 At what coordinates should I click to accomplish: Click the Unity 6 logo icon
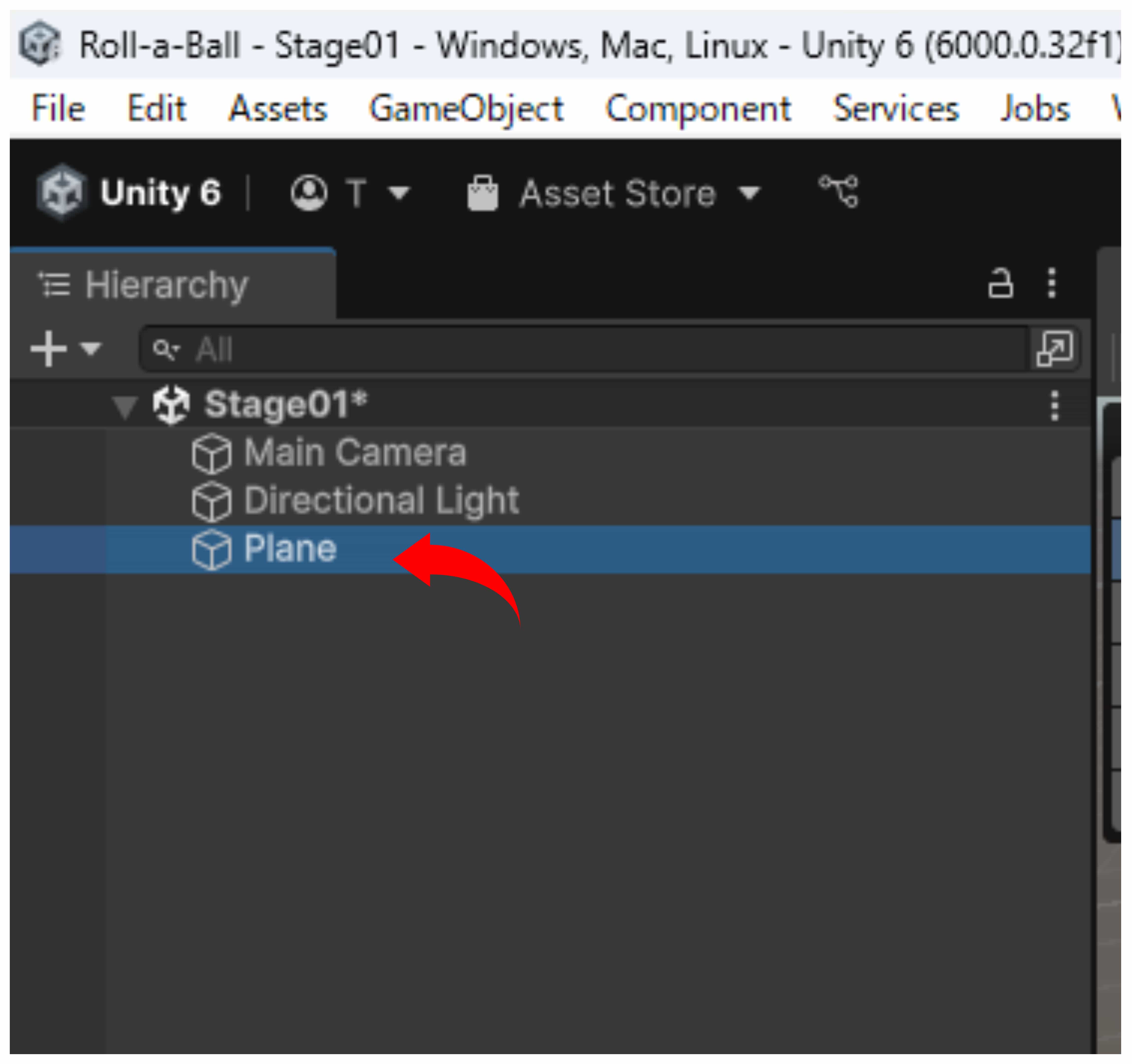tap(62, 192)
